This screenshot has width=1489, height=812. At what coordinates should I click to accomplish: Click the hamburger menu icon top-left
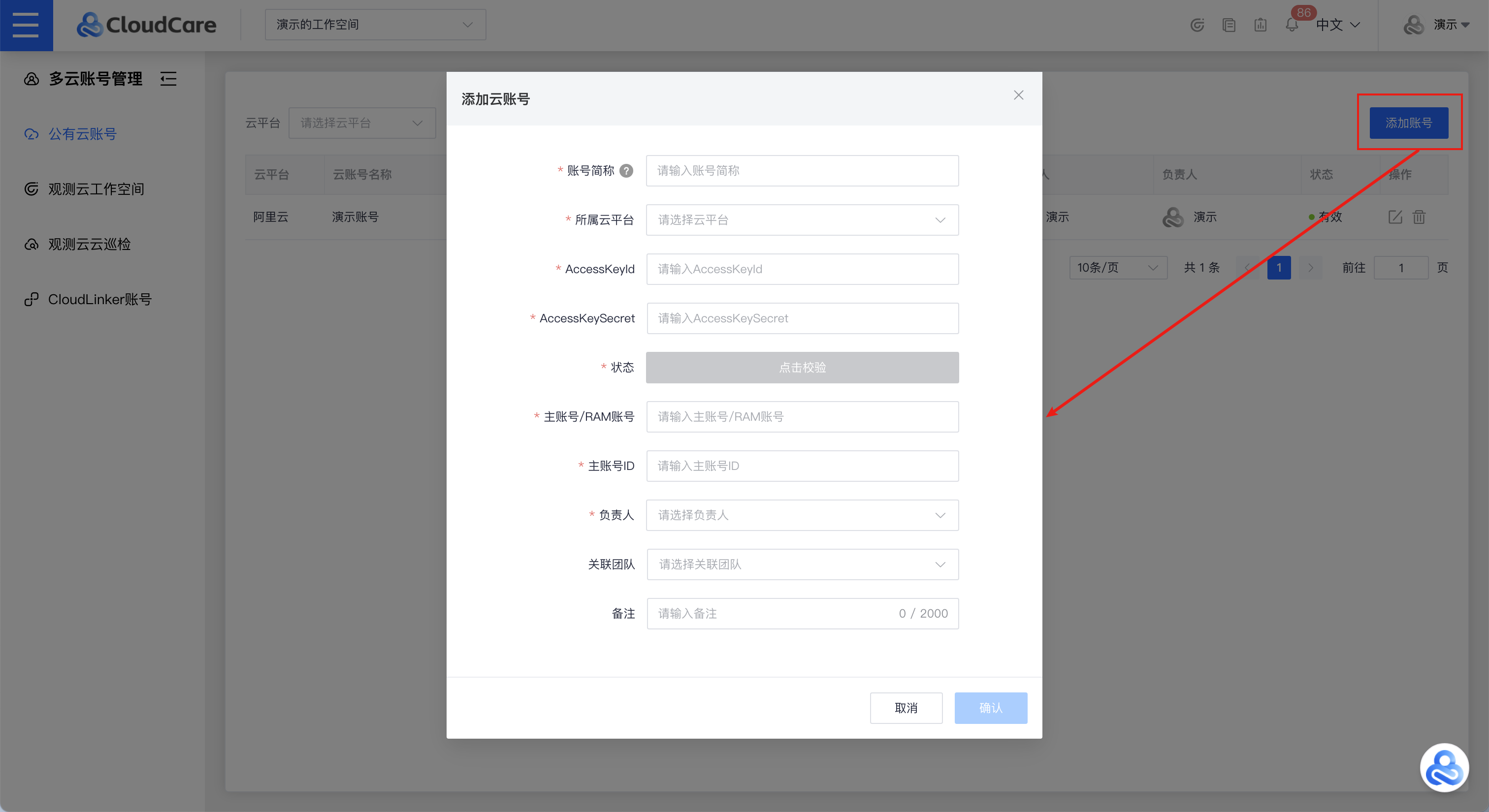(26, 26)
